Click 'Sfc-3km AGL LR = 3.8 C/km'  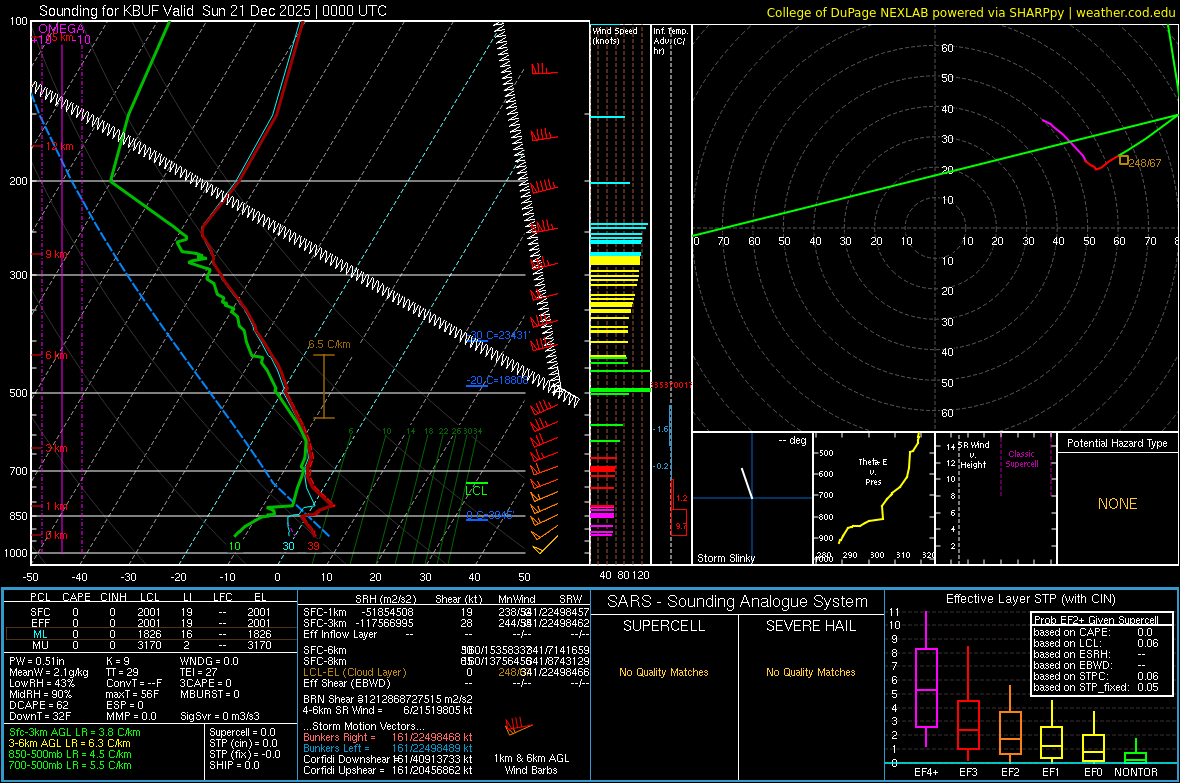[x=75, y=732]
